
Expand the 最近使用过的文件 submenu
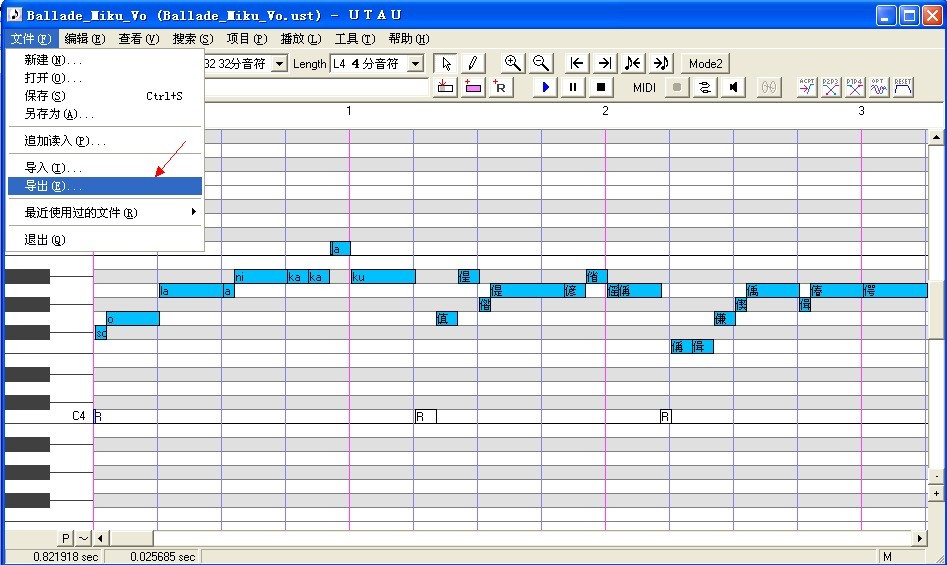[x=105, y=212]
